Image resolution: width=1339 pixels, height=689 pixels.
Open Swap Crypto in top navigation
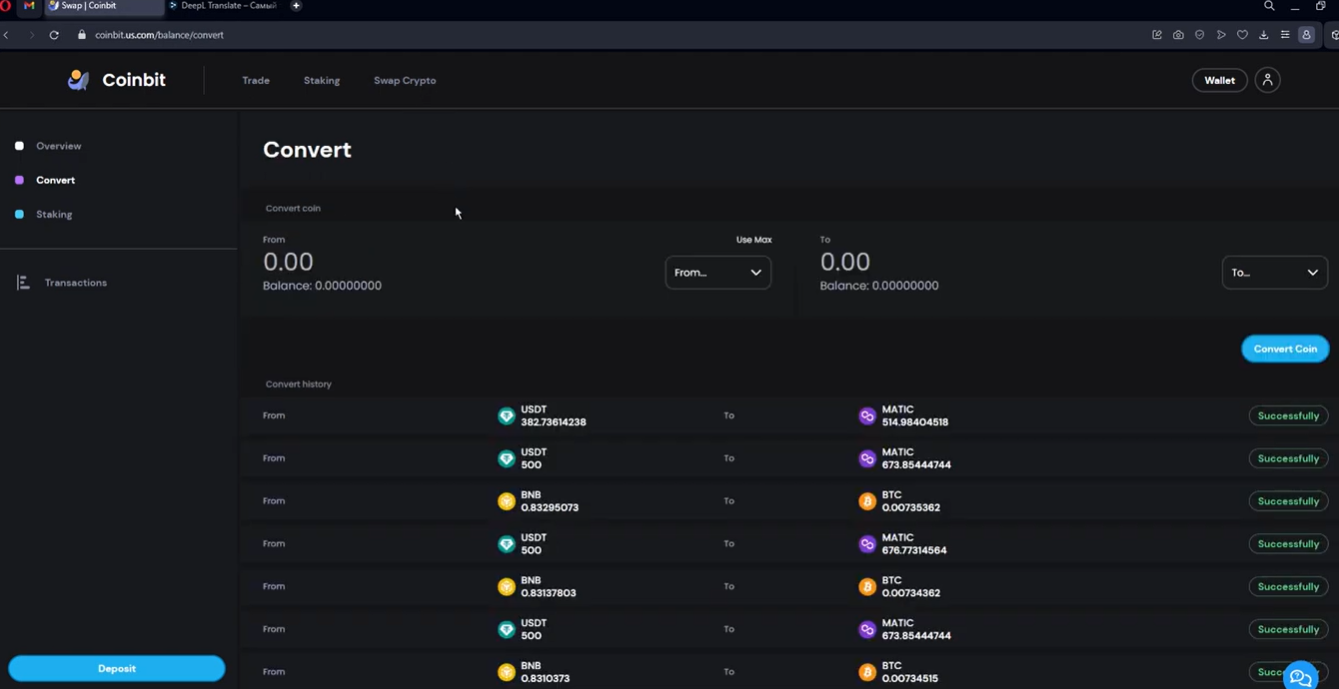click(405, 81)
